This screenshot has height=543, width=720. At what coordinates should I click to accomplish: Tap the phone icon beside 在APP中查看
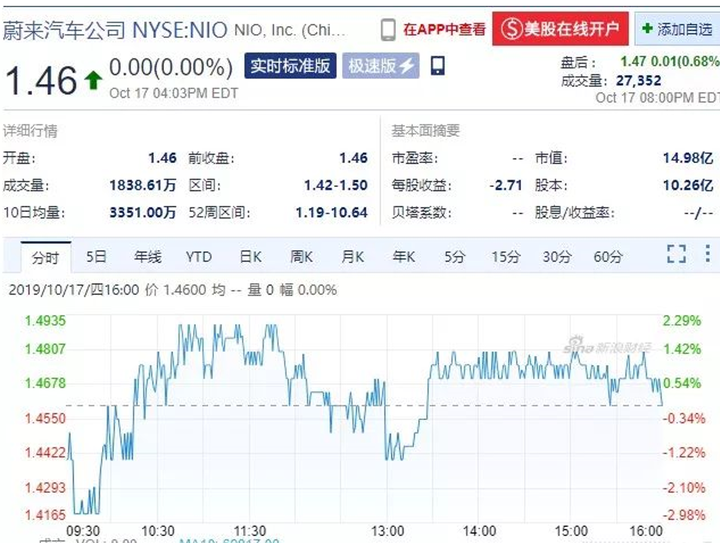(388, 30)
